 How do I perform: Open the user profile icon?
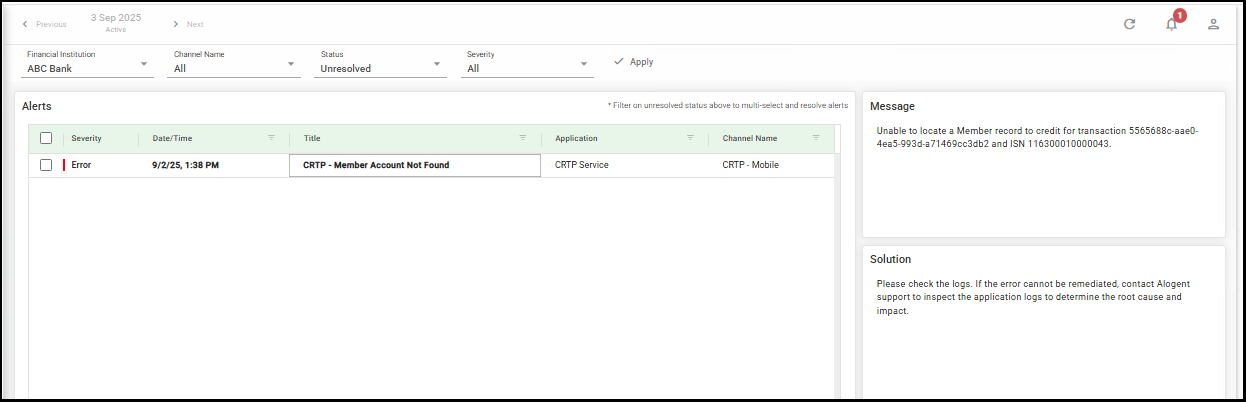1213,24
